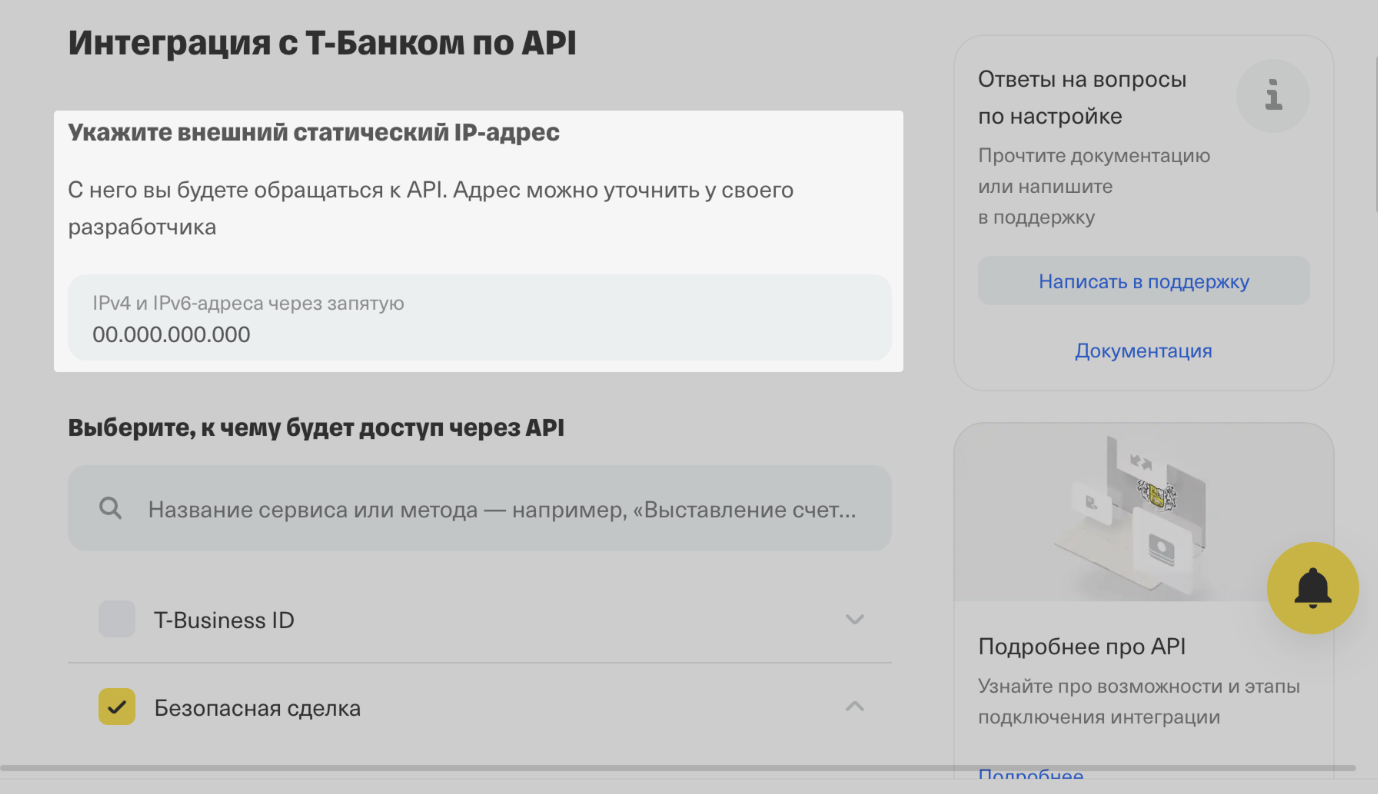The image size is (1378, 794).
Task: Click the "Написать в поддержку" button
Action: [x=1143, y=281]
